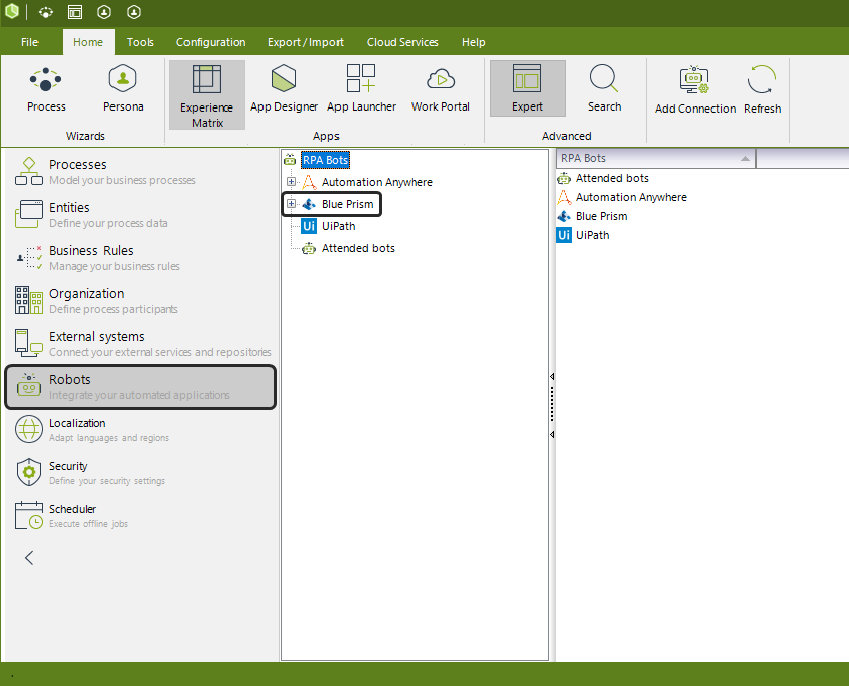Open the Export/Import tab
The image size is (849, 686).
(306, 42)
